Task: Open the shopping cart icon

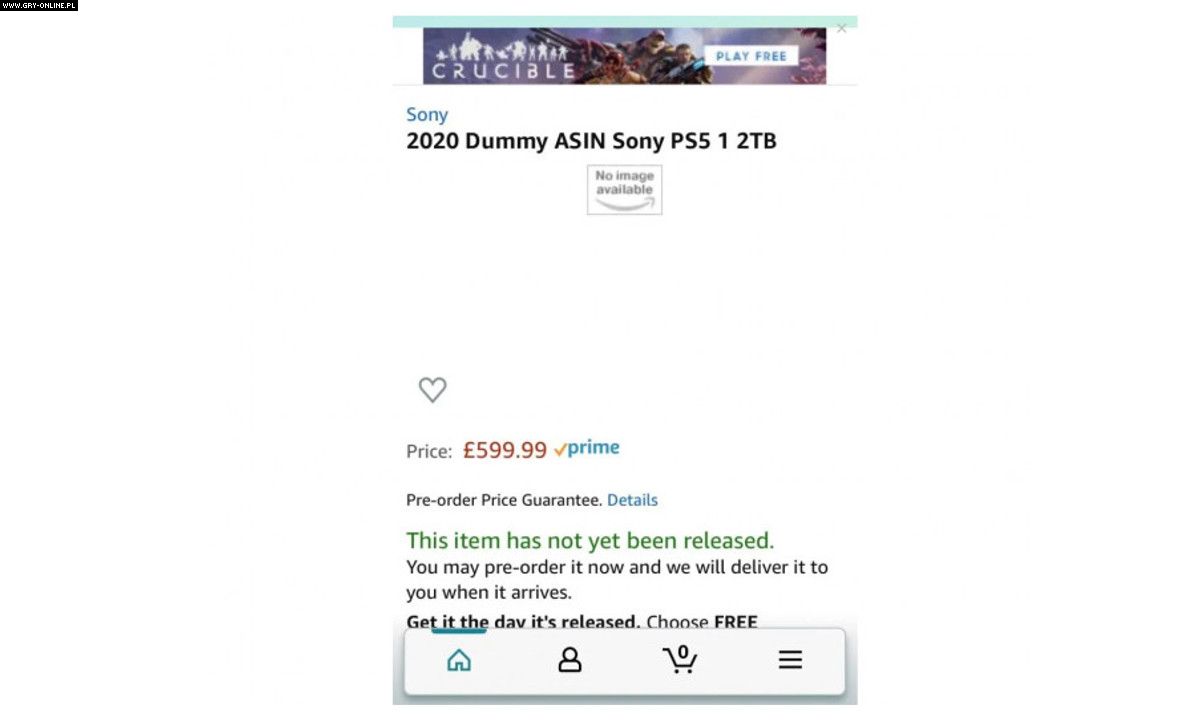Action: pyautogui.click(x=680, y=660)
